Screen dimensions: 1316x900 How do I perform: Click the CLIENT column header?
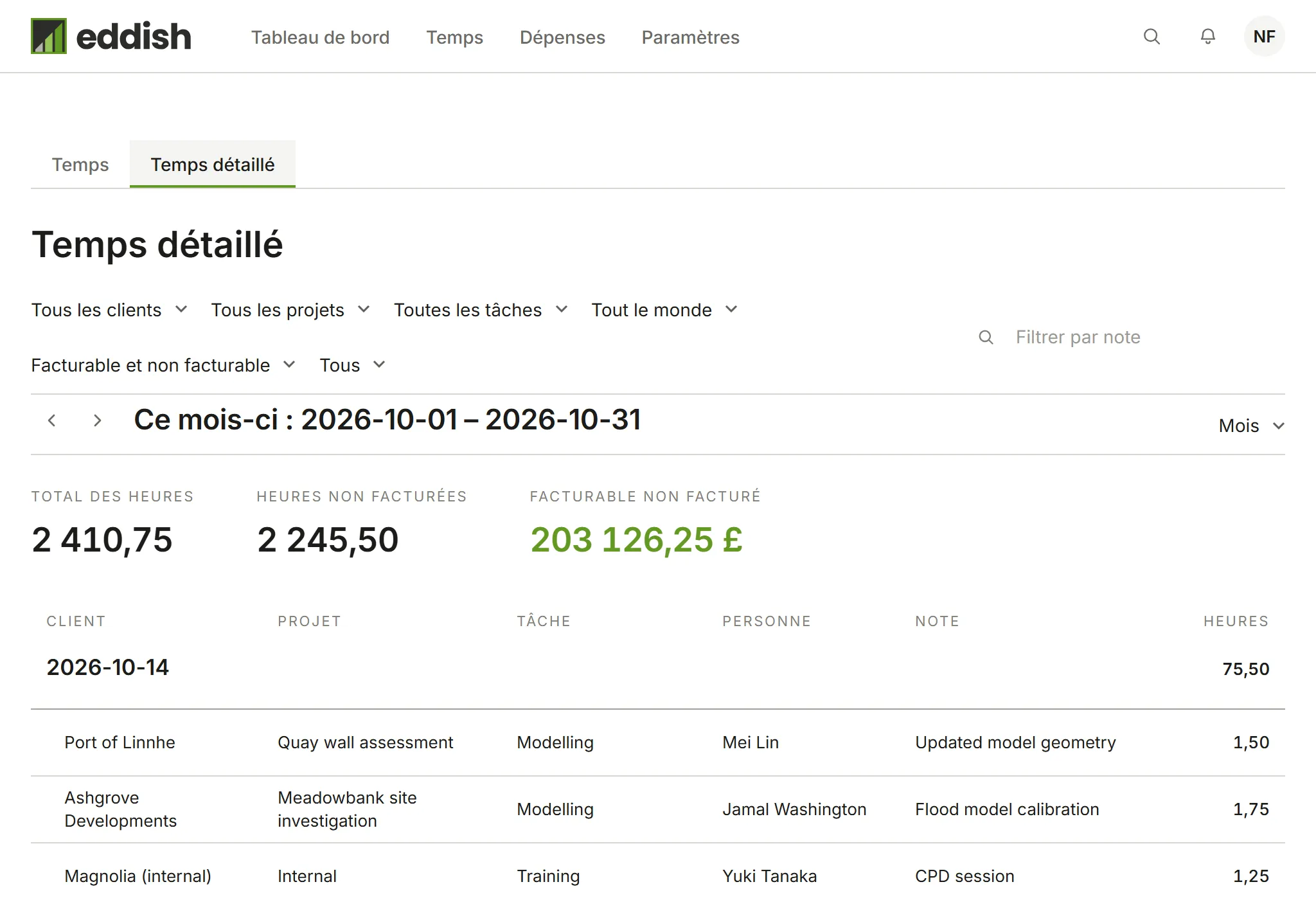[76, 621]
